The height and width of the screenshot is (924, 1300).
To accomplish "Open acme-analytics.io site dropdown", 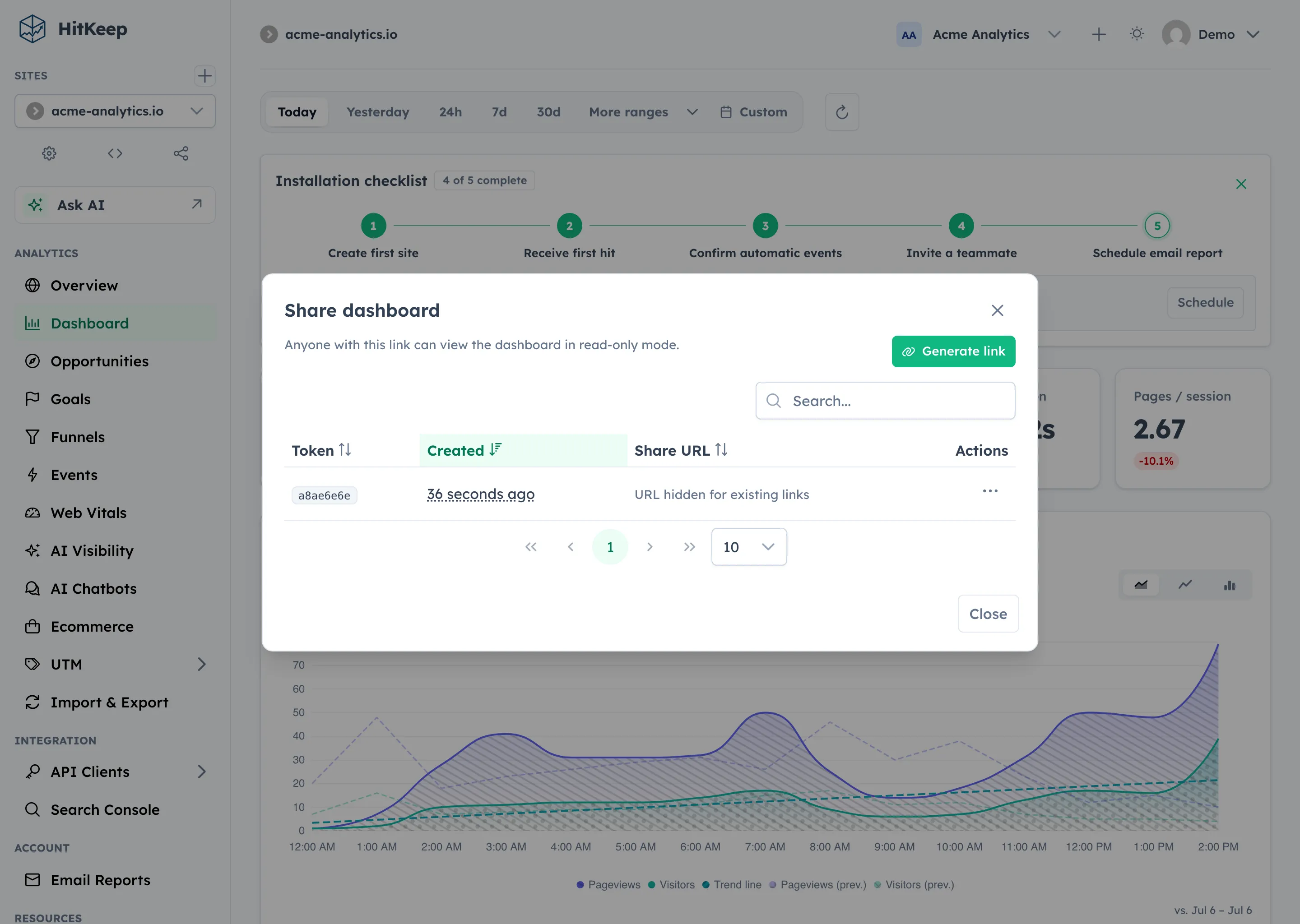I will tap(115, 111).
